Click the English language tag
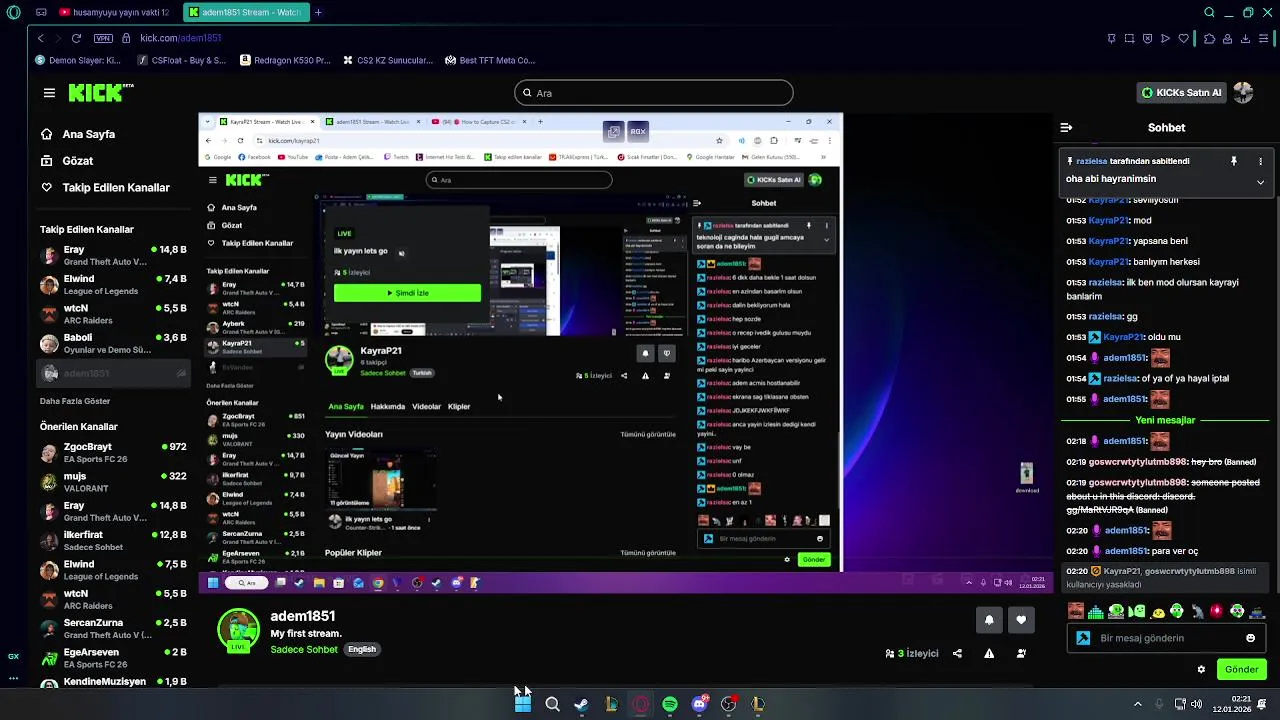This screenshot has height=720, width=1280. 362,650
